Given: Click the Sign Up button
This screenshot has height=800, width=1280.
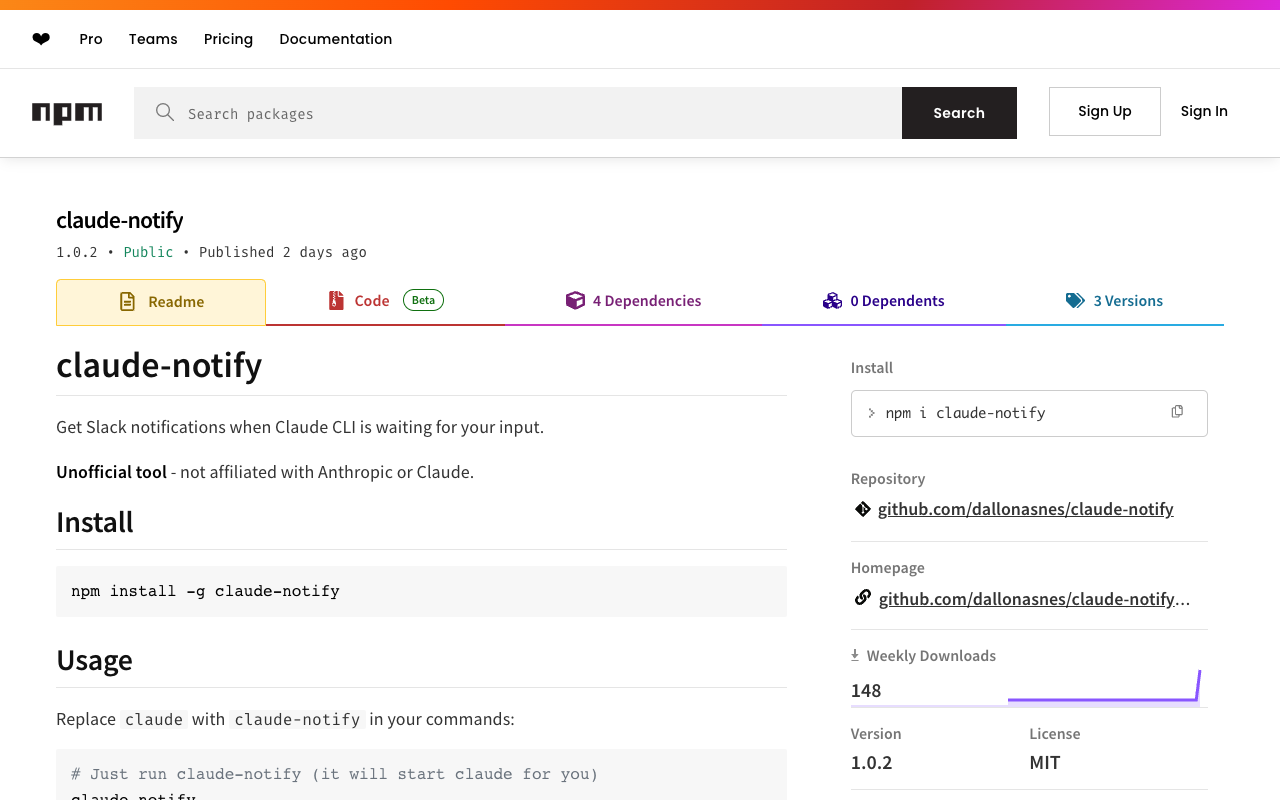Looking at the screenshot, I should (x=1105, y=111).
